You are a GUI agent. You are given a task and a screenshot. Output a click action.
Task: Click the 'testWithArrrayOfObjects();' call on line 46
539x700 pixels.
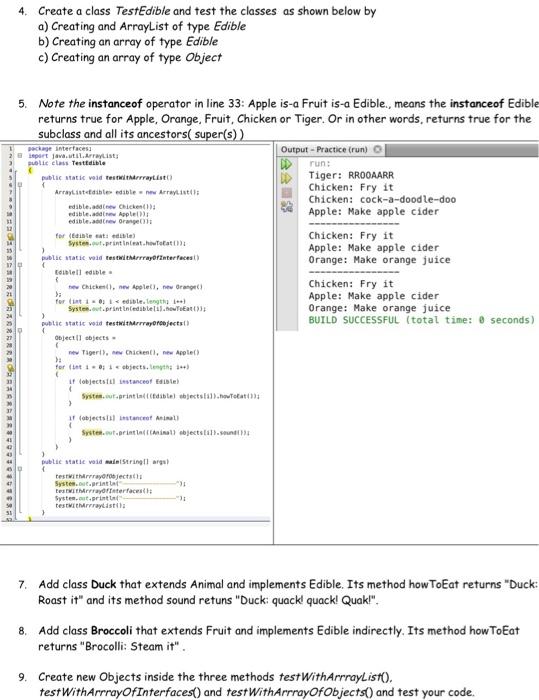99,476
